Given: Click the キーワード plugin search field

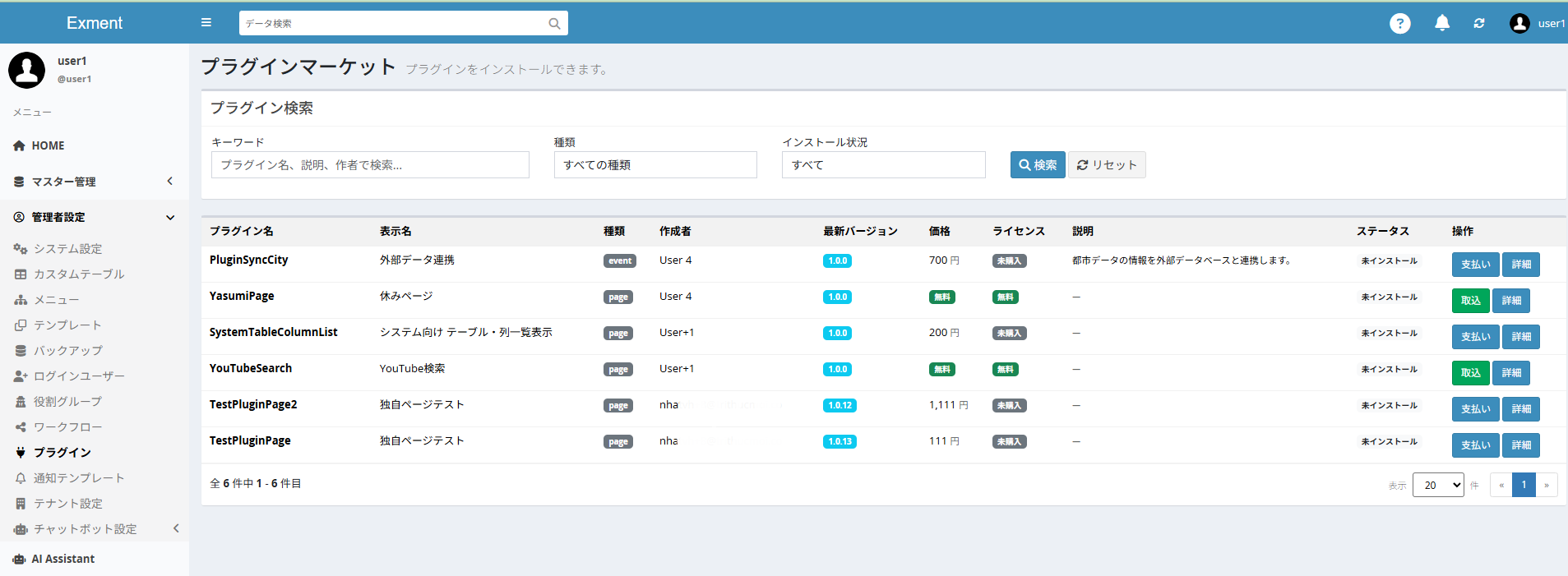Looking at the screenshot, I should point(370,165).
